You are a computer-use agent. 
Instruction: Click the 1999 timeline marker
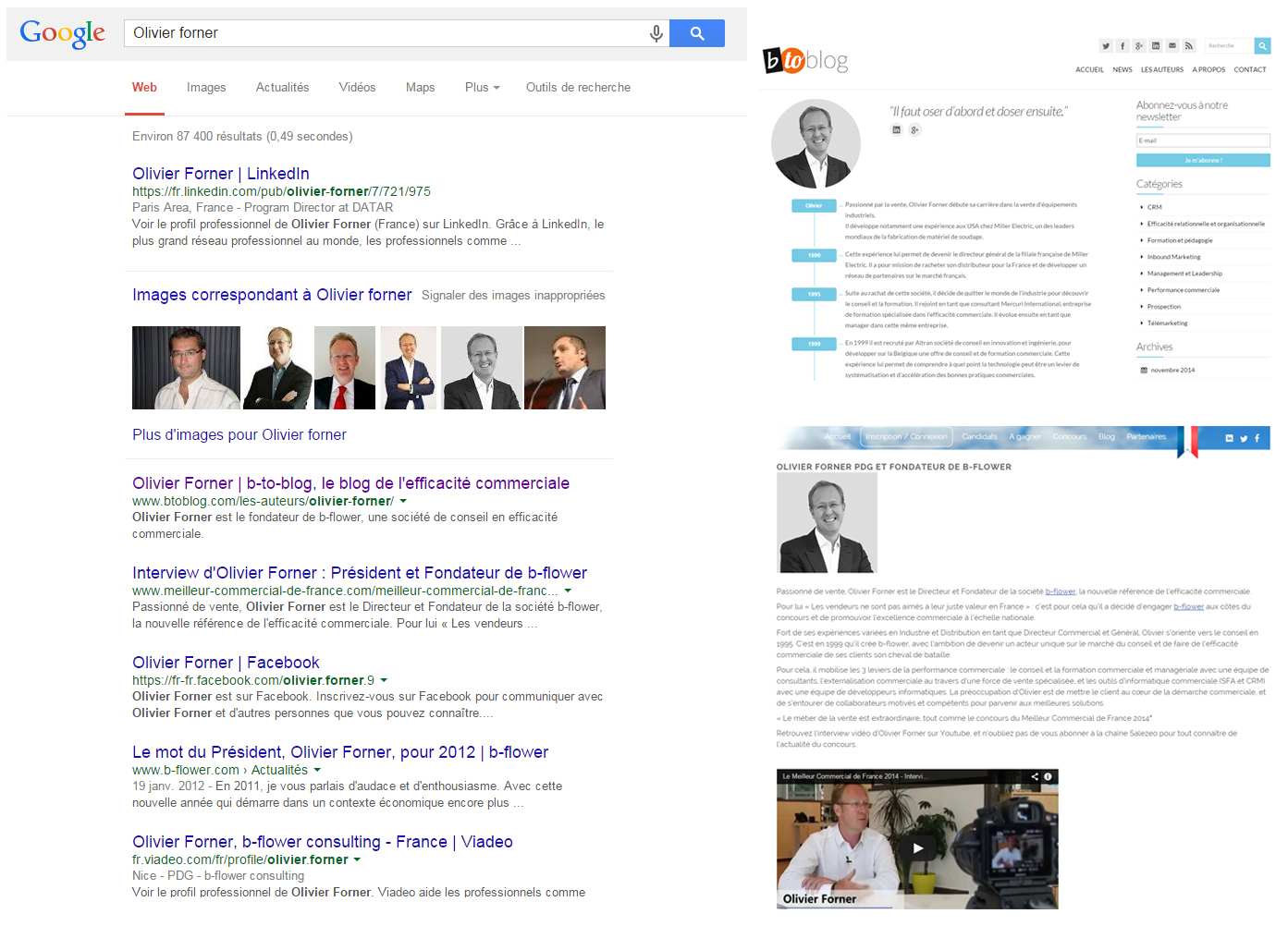coord(814,344)
